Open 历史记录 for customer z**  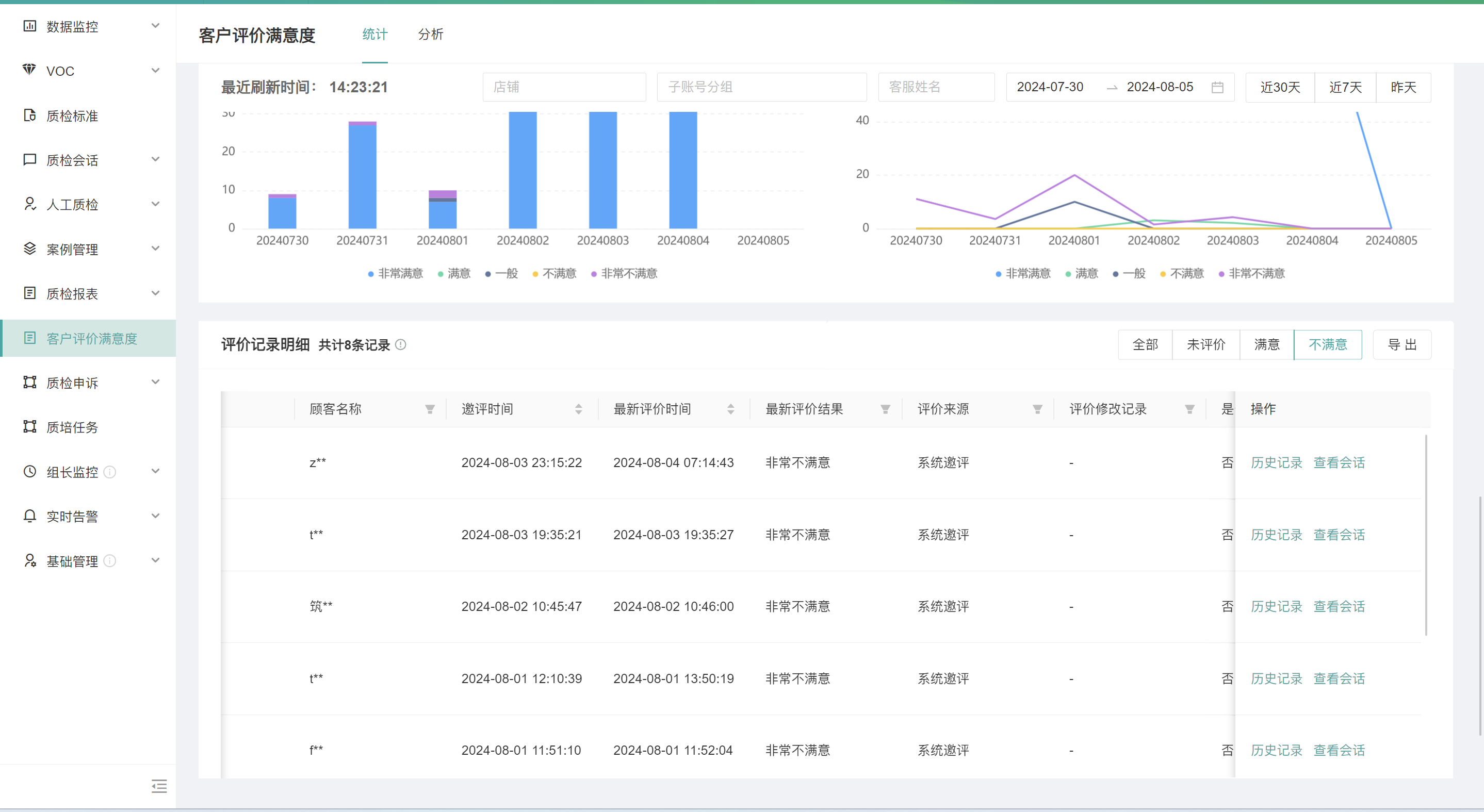tap(1276, 462)
